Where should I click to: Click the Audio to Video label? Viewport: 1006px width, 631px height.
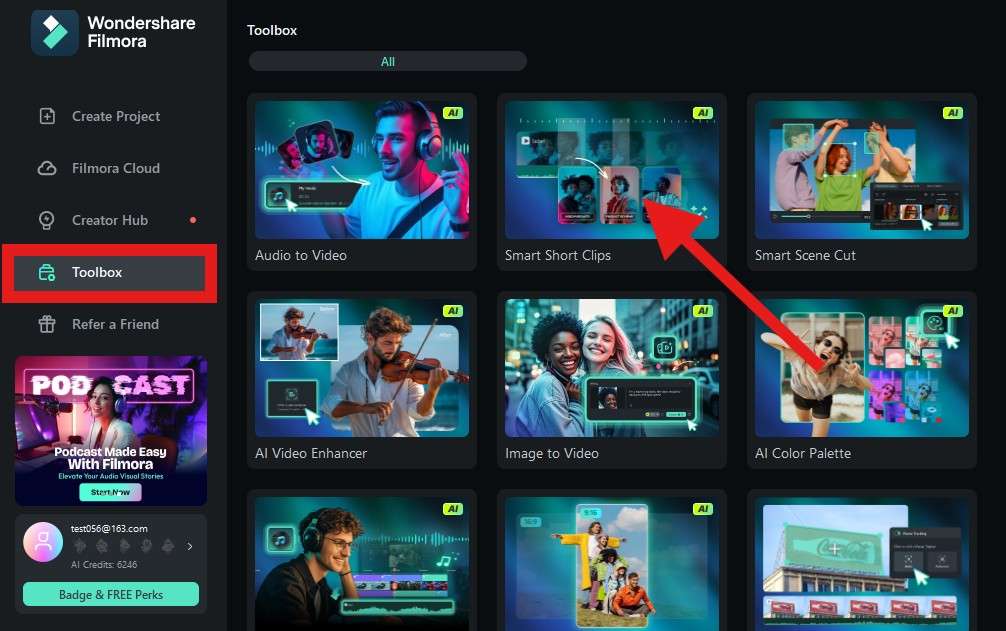pyautogui.click(x=301, y=255)
